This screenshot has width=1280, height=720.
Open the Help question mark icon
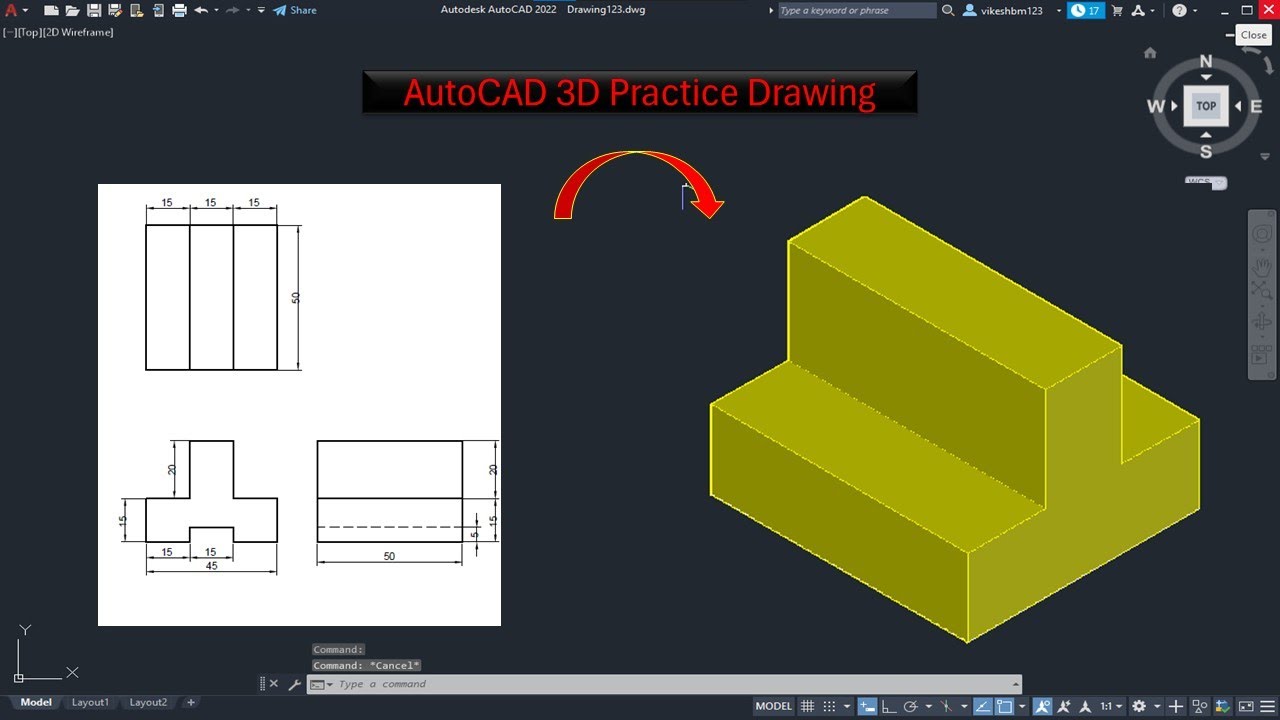click(1179, 10)
